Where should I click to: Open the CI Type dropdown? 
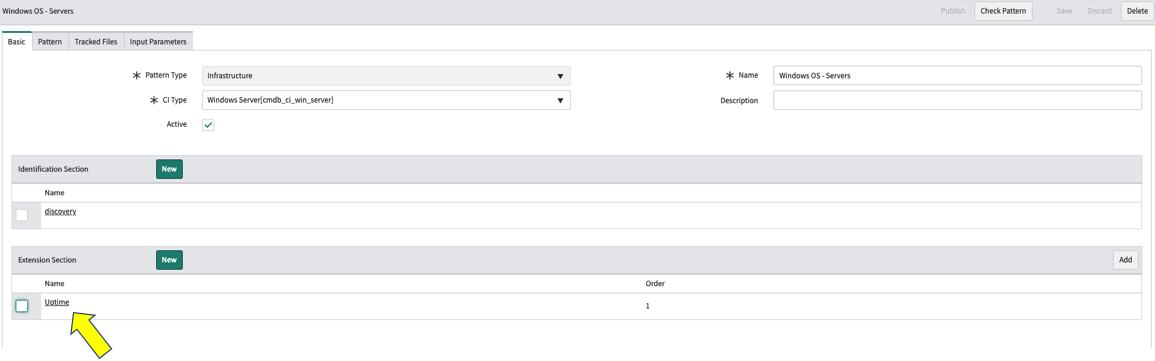386,100
